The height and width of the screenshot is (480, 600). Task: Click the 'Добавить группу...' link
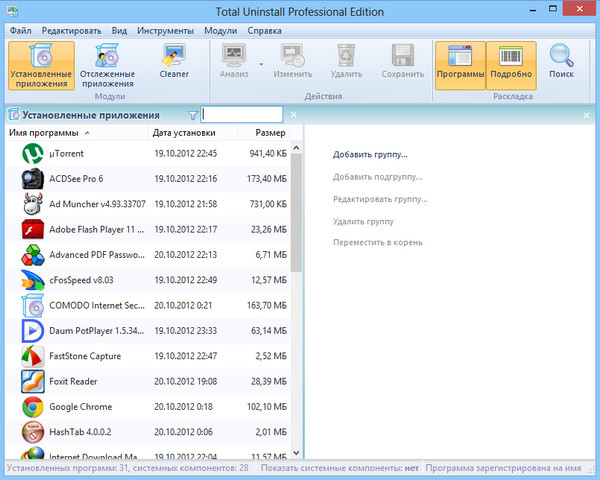point(369,155)
